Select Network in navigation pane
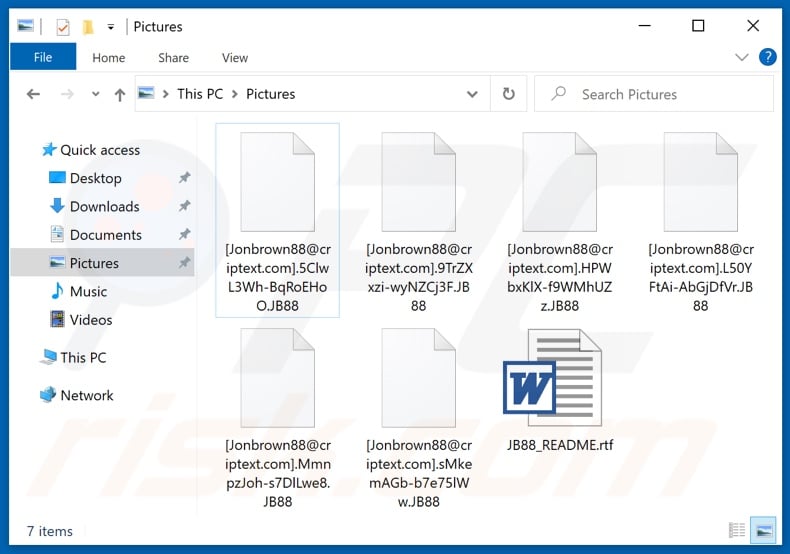This screenshot has height=554, width=790. pos(87,395)
